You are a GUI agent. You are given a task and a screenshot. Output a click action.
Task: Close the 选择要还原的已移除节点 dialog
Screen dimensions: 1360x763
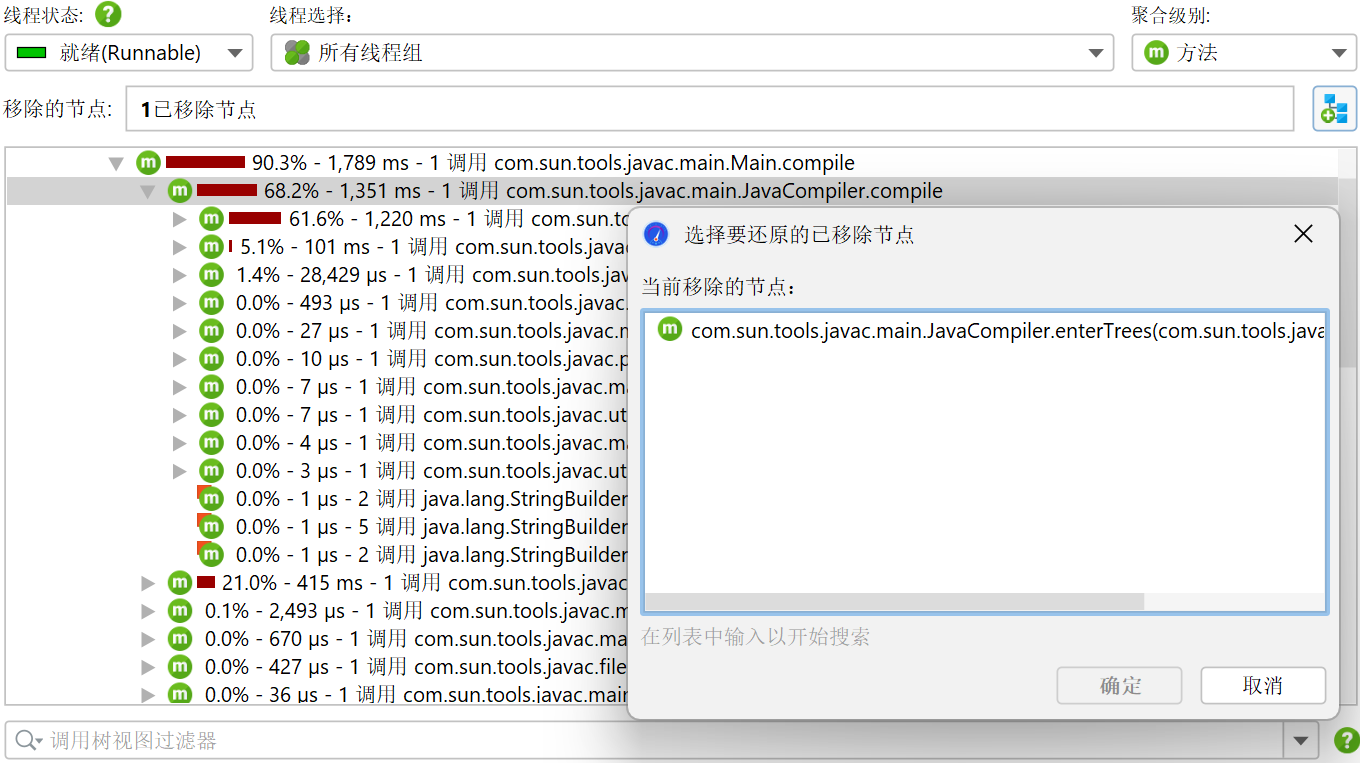point(1303,234)
